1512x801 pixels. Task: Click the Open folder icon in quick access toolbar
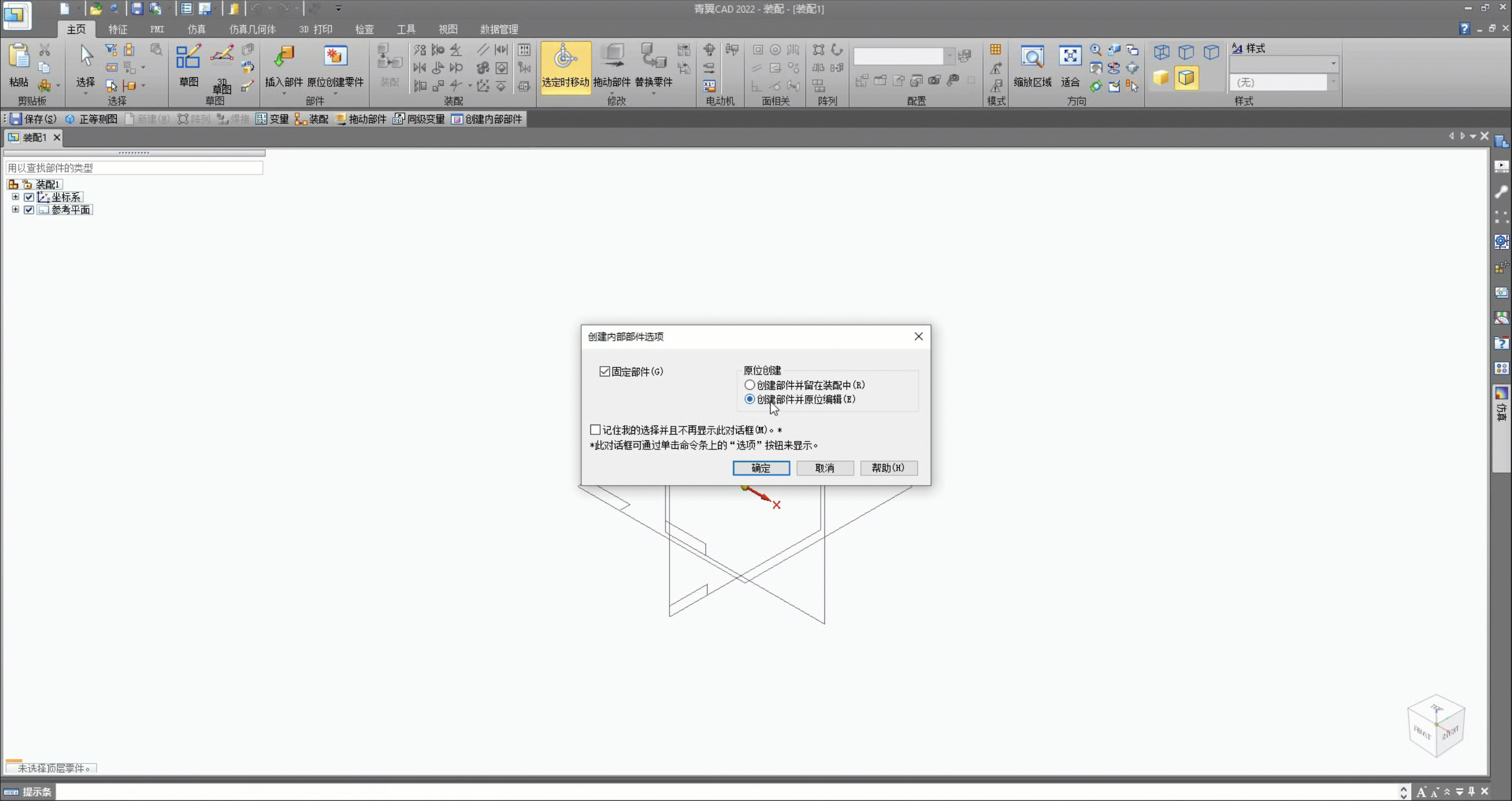point(95,8)
